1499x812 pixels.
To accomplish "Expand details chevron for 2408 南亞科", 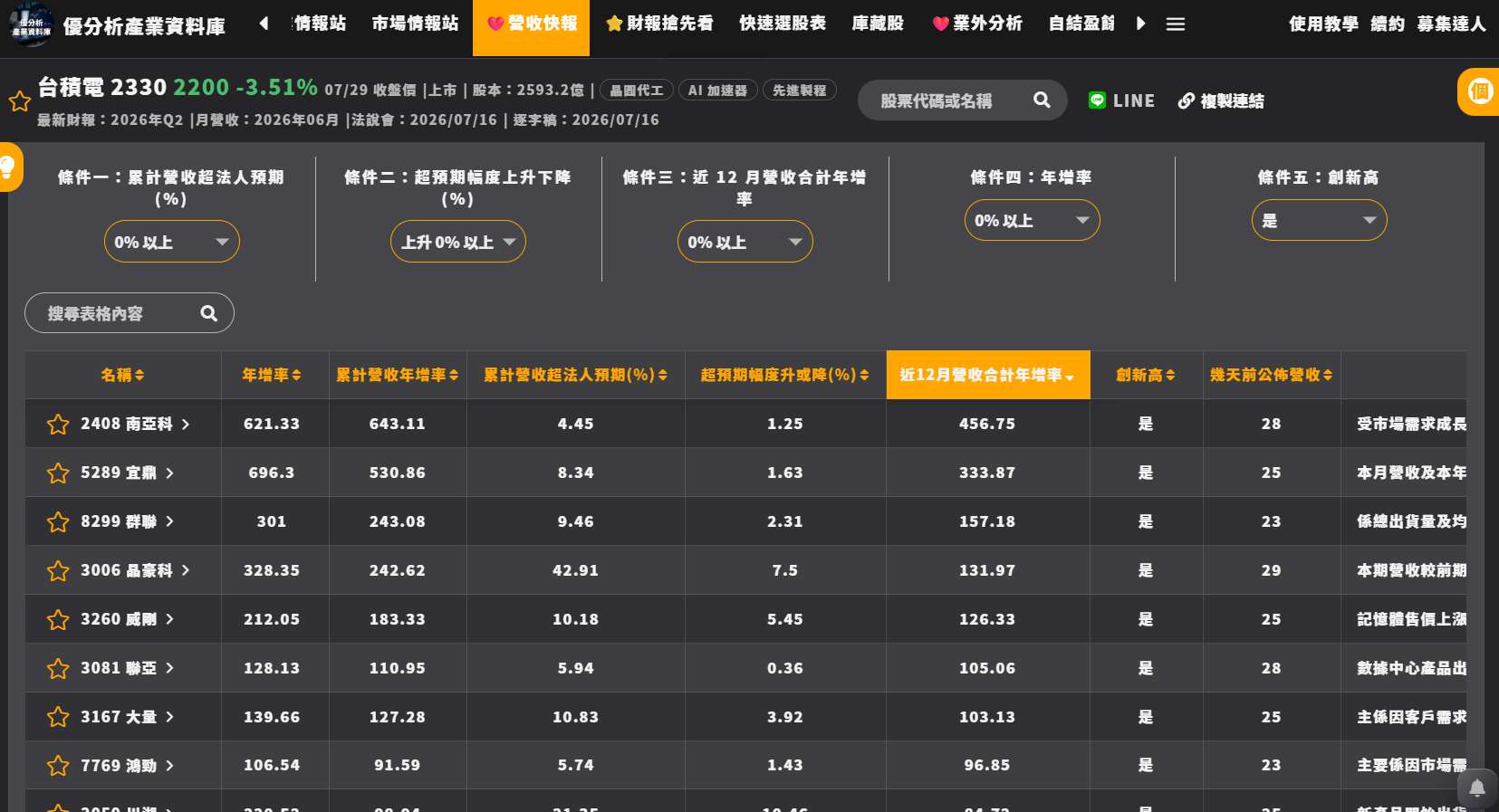I will coord(186,424).
